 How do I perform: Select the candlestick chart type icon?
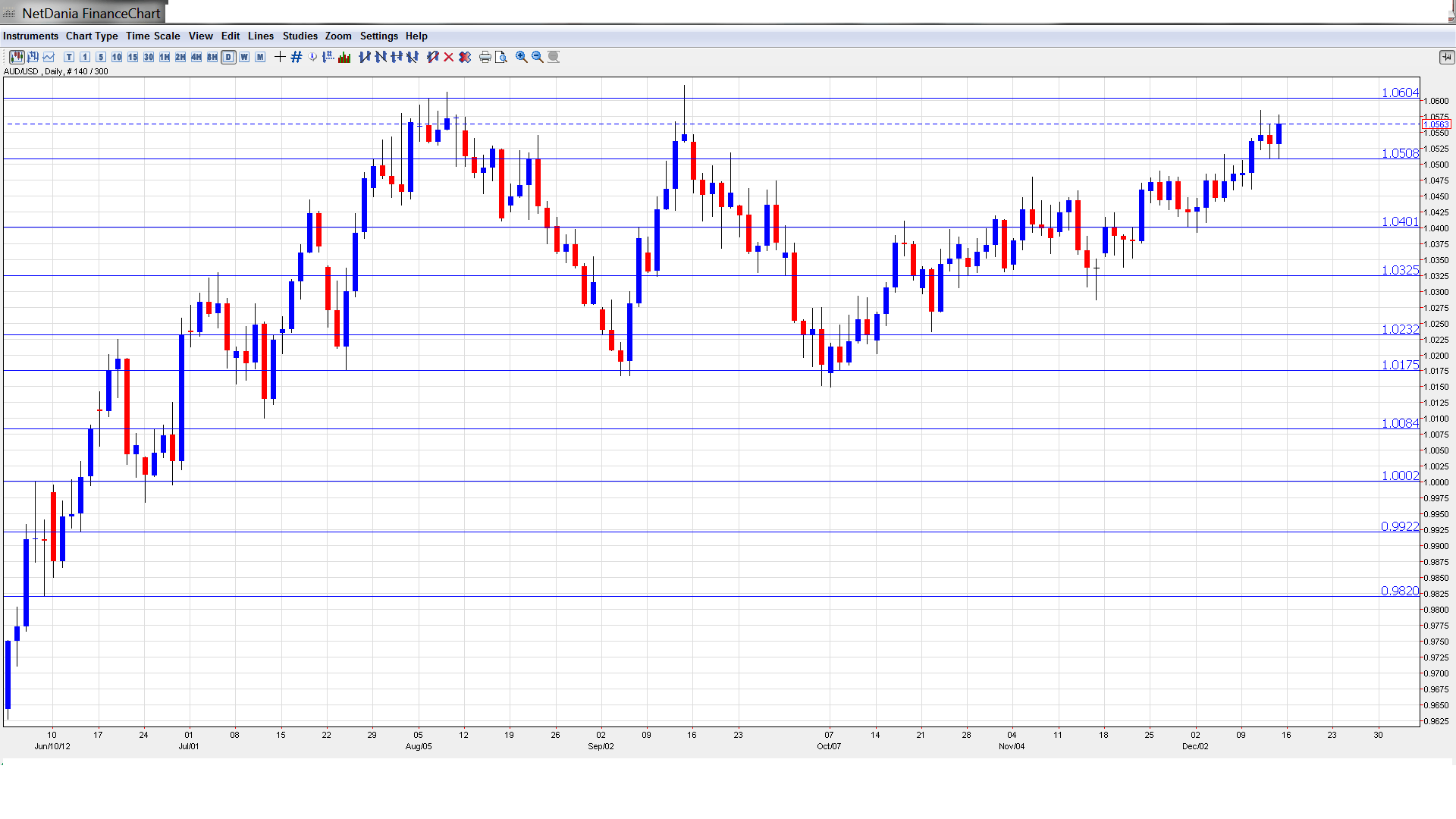pyautogui.click(x=17, y=57)
